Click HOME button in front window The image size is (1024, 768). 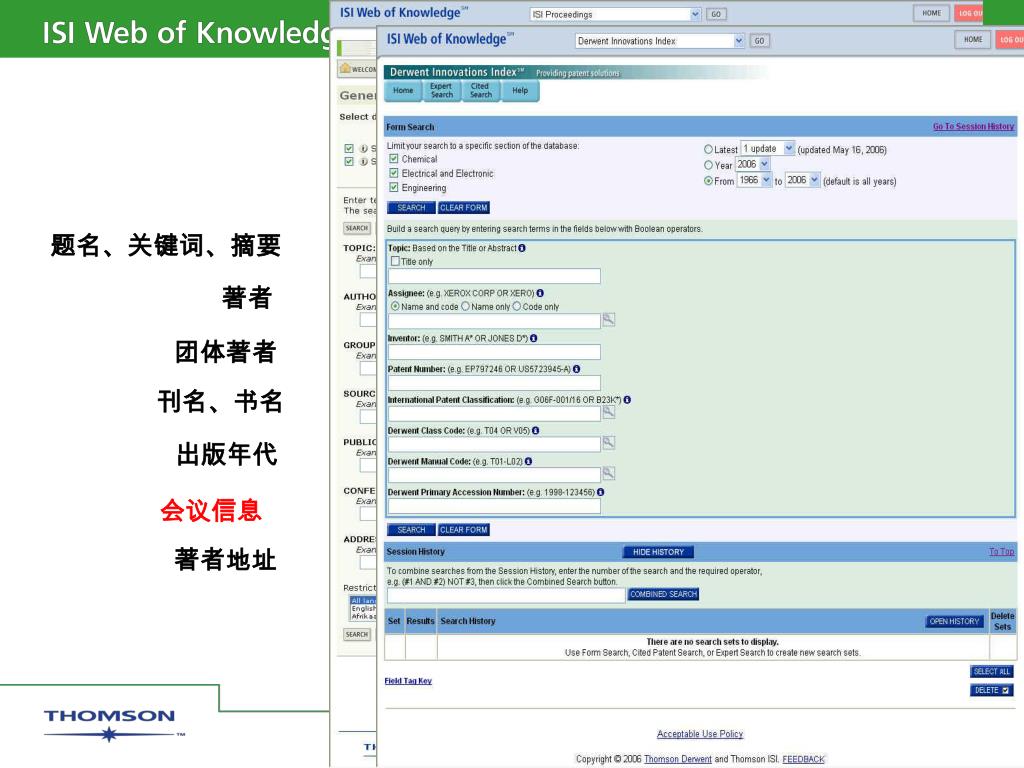pos(973,40)
